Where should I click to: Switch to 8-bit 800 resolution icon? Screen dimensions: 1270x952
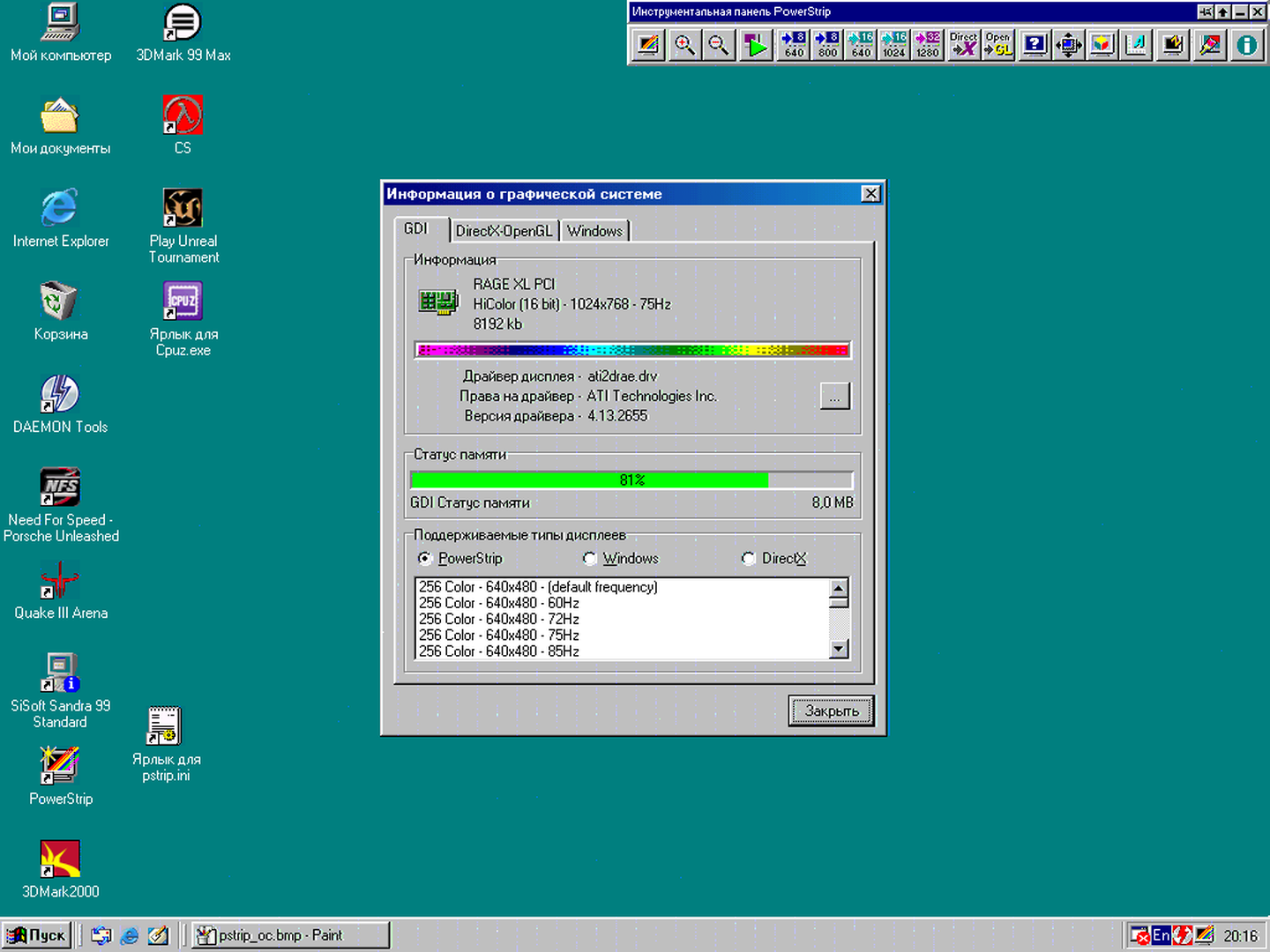coord(827,44)
